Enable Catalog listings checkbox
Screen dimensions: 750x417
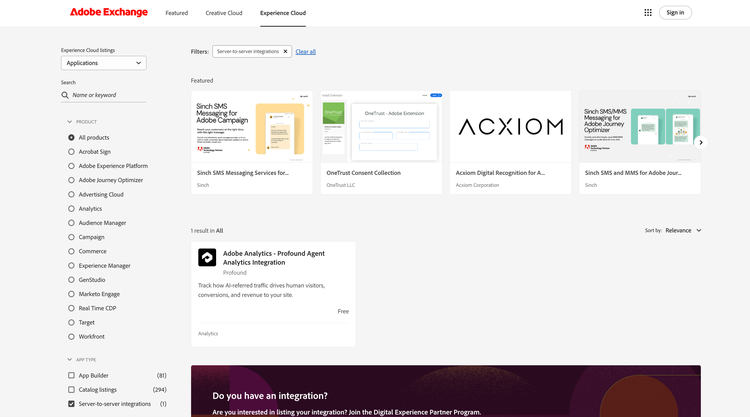click(71, 390)
